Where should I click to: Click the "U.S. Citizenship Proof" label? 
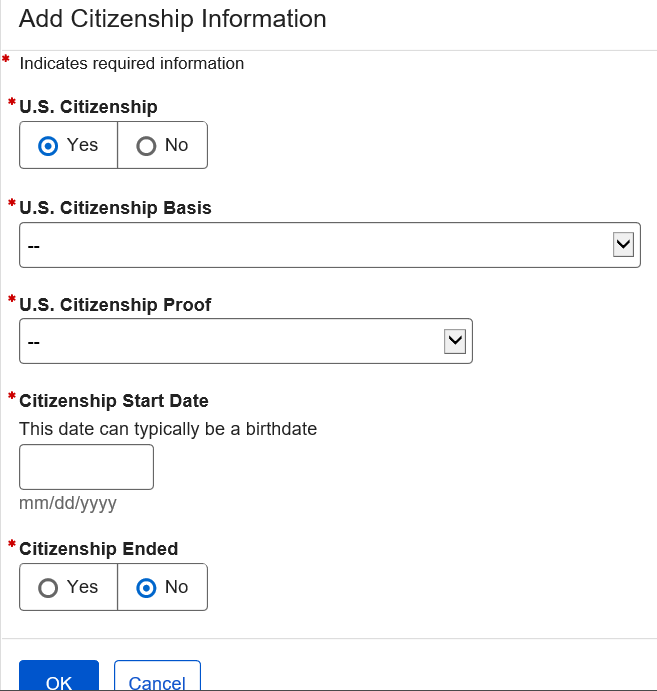[x=115, y=305]
